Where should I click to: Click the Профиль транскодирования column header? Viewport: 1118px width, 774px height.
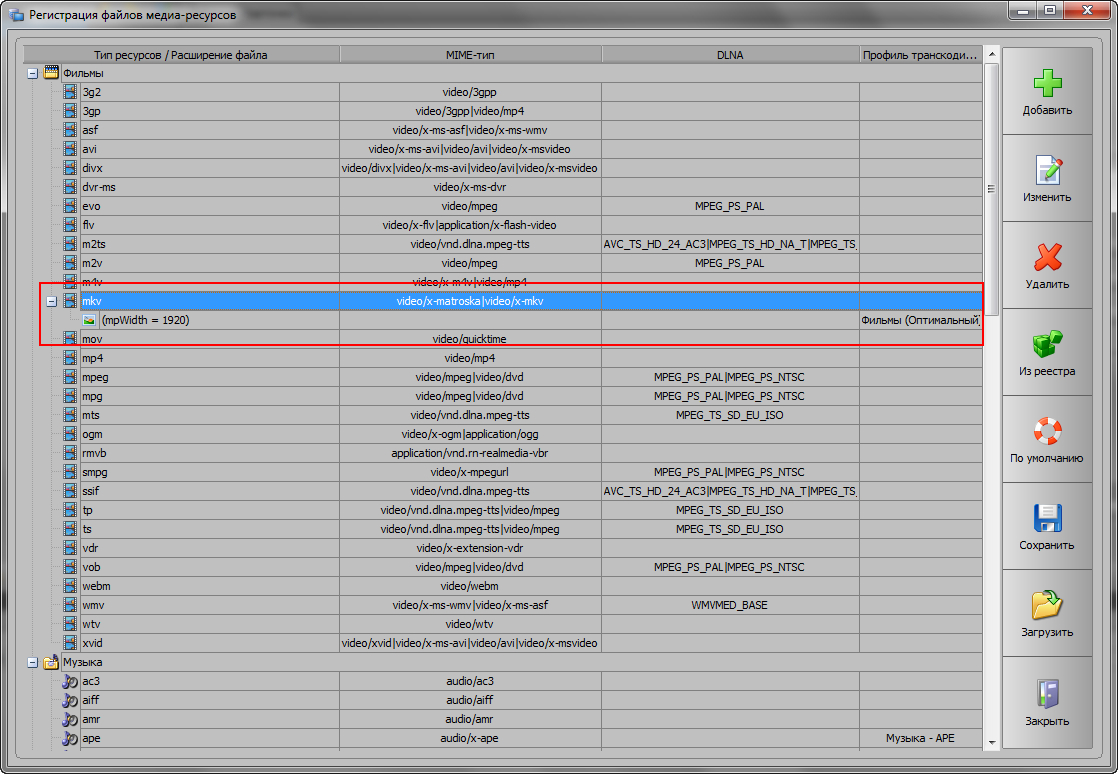pyautogui.click(x=919, y=55)
